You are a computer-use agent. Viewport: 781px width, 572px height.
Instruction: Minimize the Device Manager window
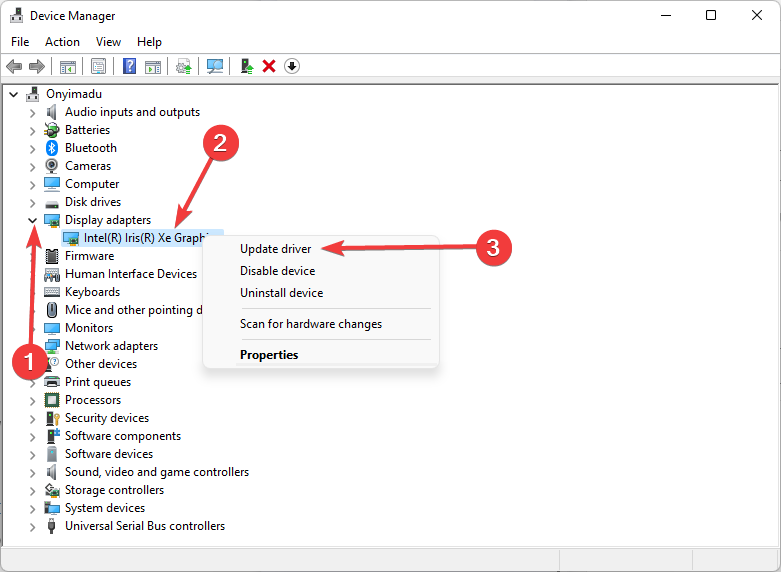click(666, 15)
